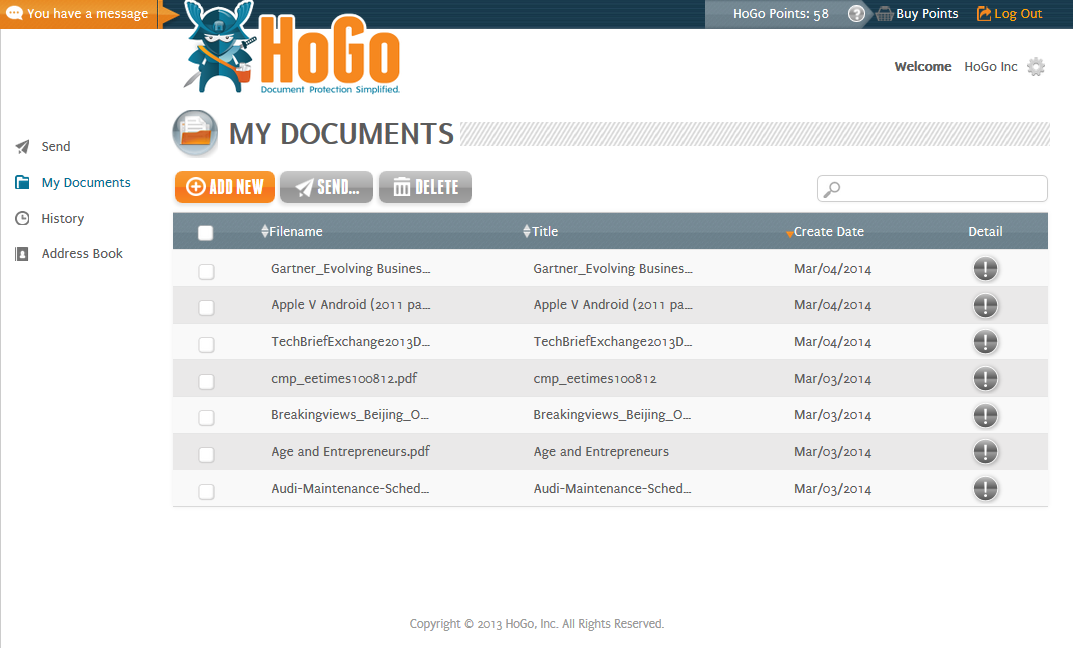Open detail icon for Gartner_Evolving document
The width and height of the screenshot is (1073, 648).
tap(985, 269)
